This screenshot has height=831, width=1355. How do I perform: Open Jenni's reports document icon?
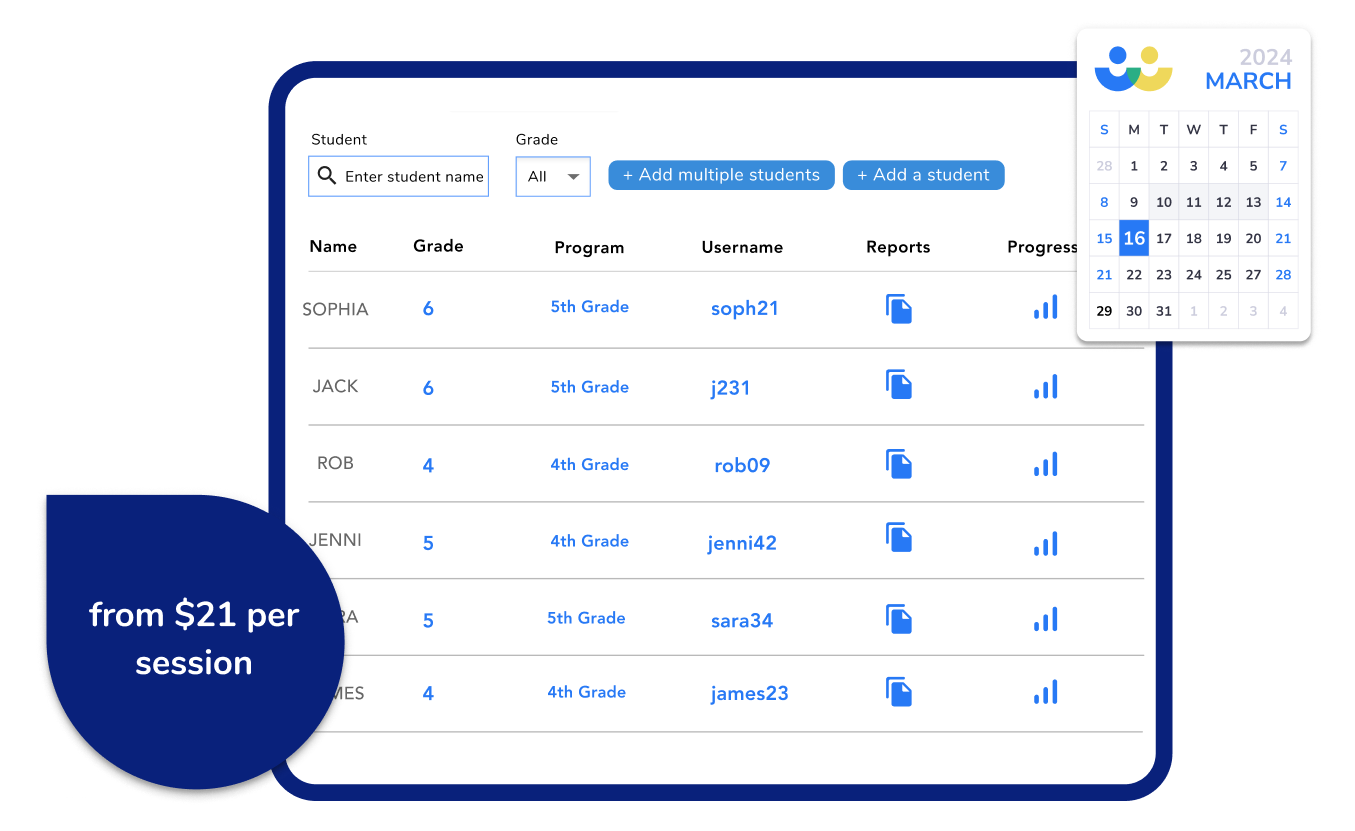[899, 538]
